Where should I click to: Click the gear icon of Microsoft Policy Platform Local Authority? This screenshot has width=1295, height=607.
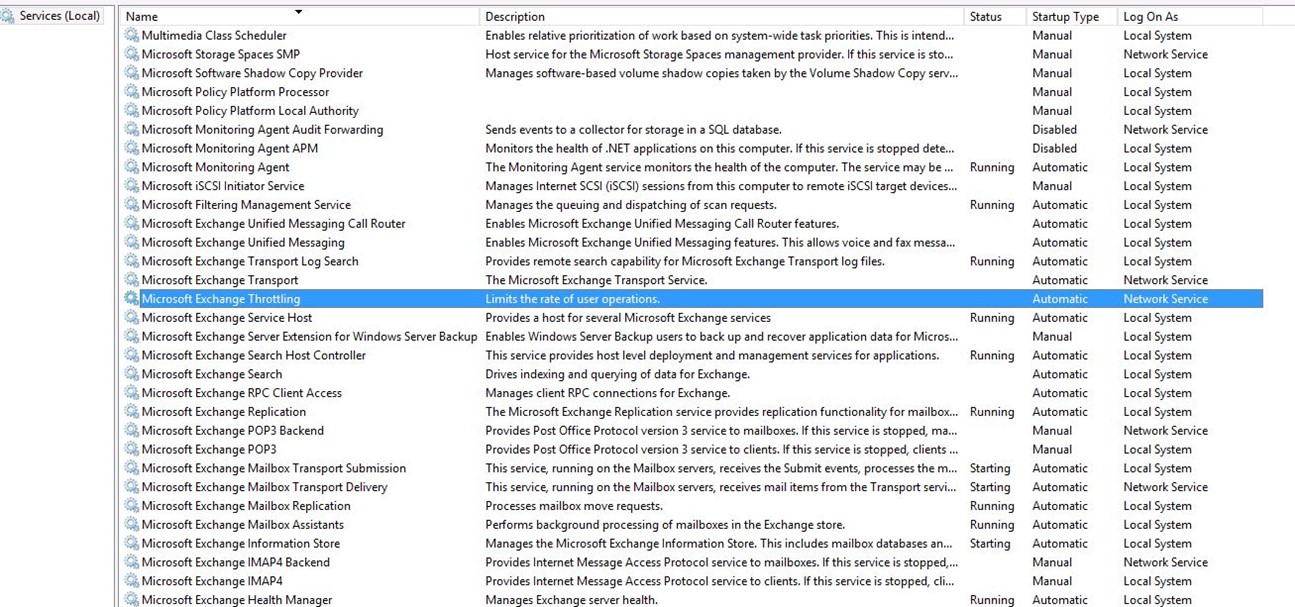[x=132, y=110]
